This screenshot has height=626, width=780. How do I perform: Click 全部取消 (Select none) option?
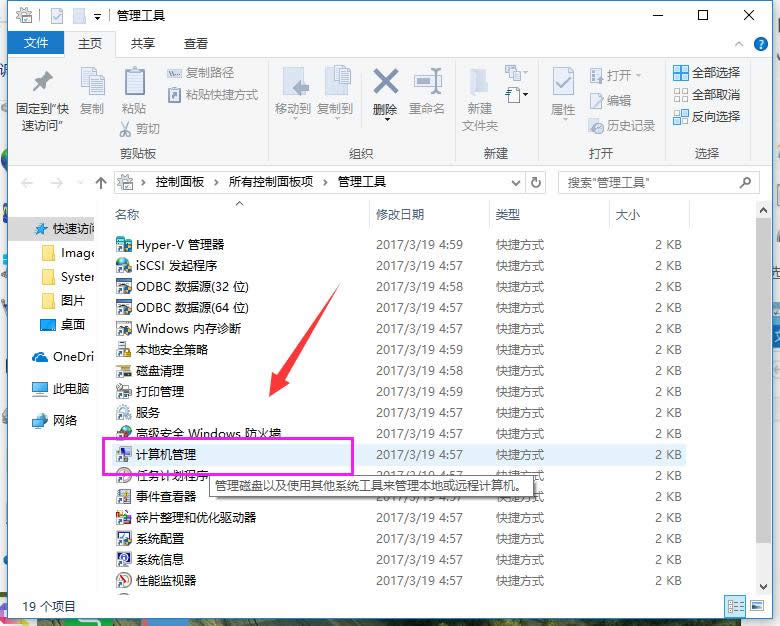coord(707,95)
